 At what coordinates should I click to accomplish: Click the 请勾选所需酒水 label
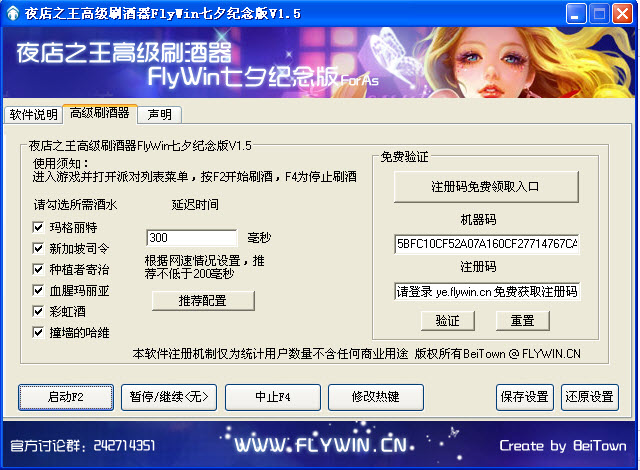[75, 204]
